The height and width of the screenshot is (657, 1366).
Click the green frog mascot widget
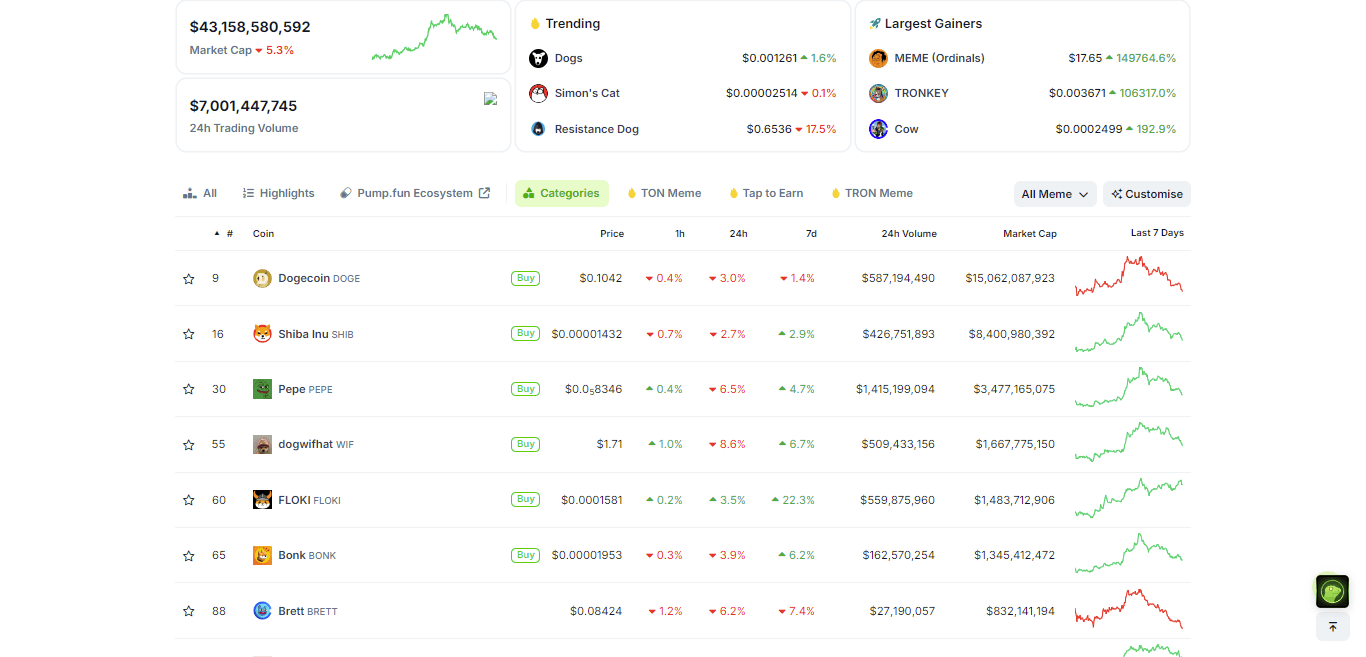pyautogui.click(x=1332, y=592)
